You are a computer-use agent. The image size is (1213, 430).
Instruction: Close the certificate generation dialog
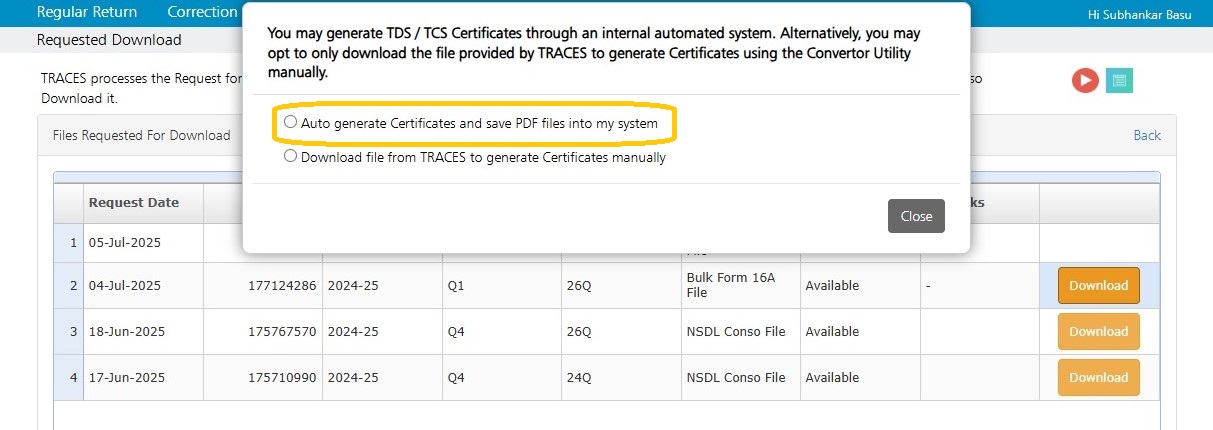pos(916,216)
